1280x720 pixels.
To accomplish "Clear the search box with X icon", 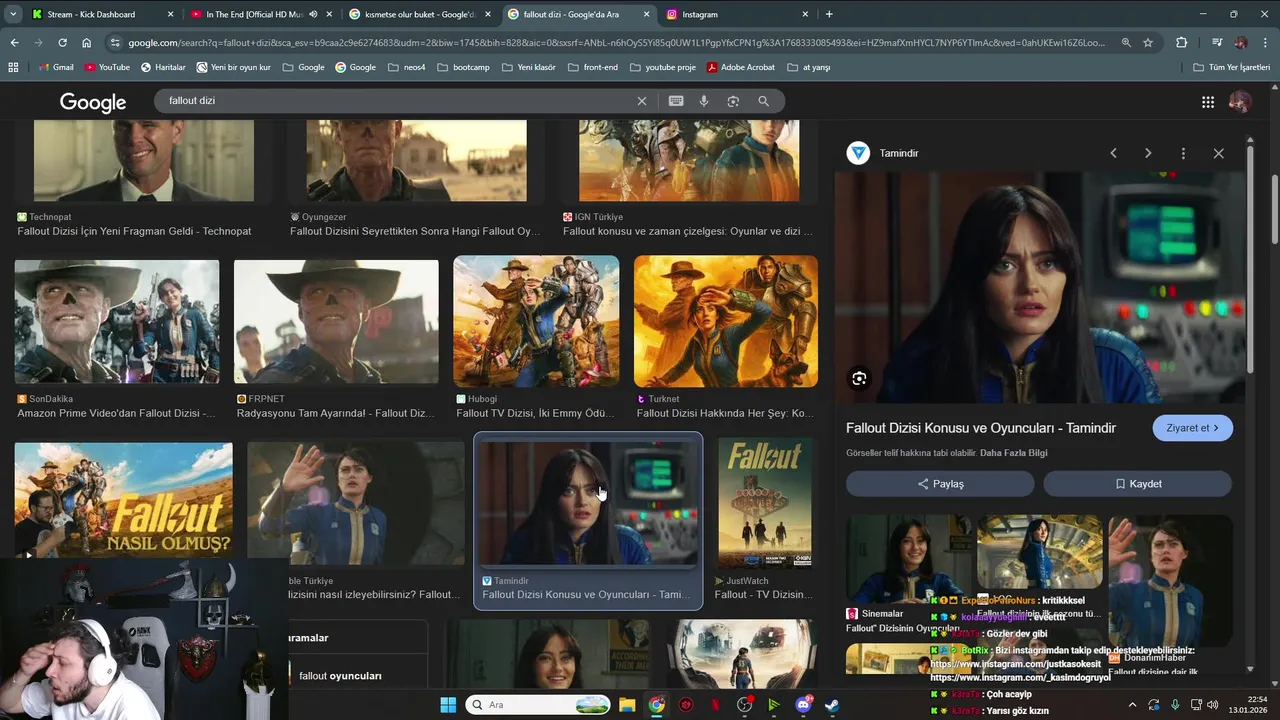I will coord(642,101).
